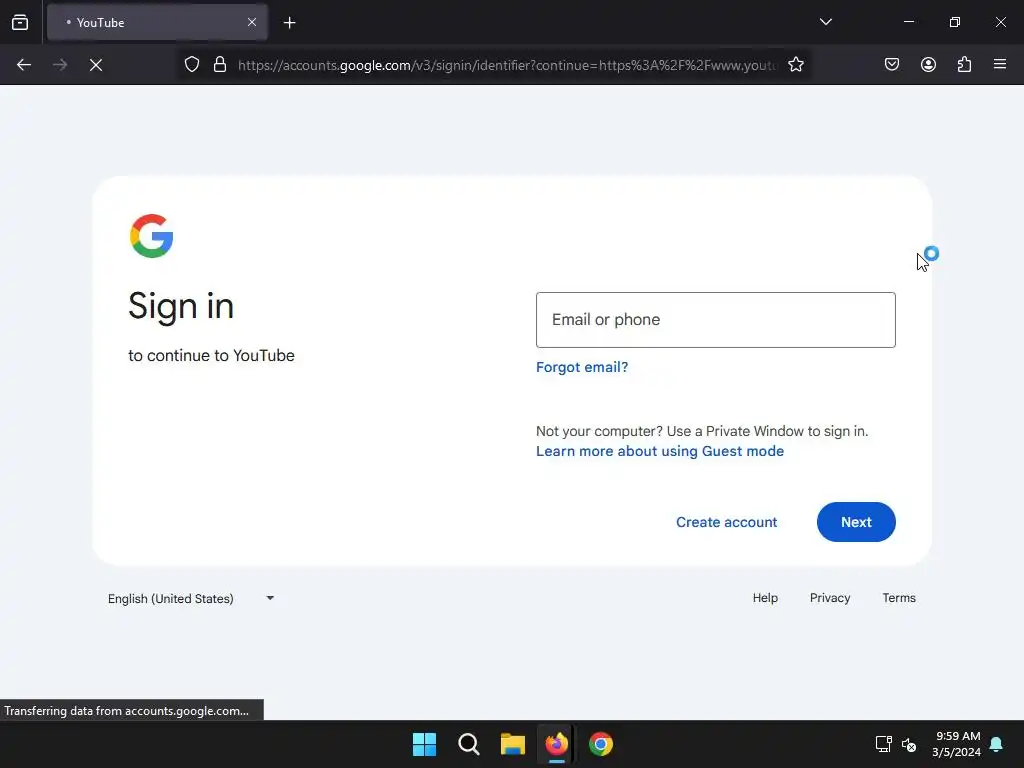This screenshot has height=768, width=1024.
Task: Open clock showing 9:59 AM
Action: [x=956, y=744]
